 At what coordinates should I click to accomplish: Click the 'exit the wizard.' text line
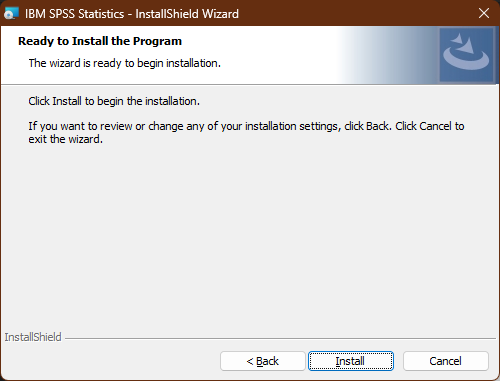click(x=66, y=139)
